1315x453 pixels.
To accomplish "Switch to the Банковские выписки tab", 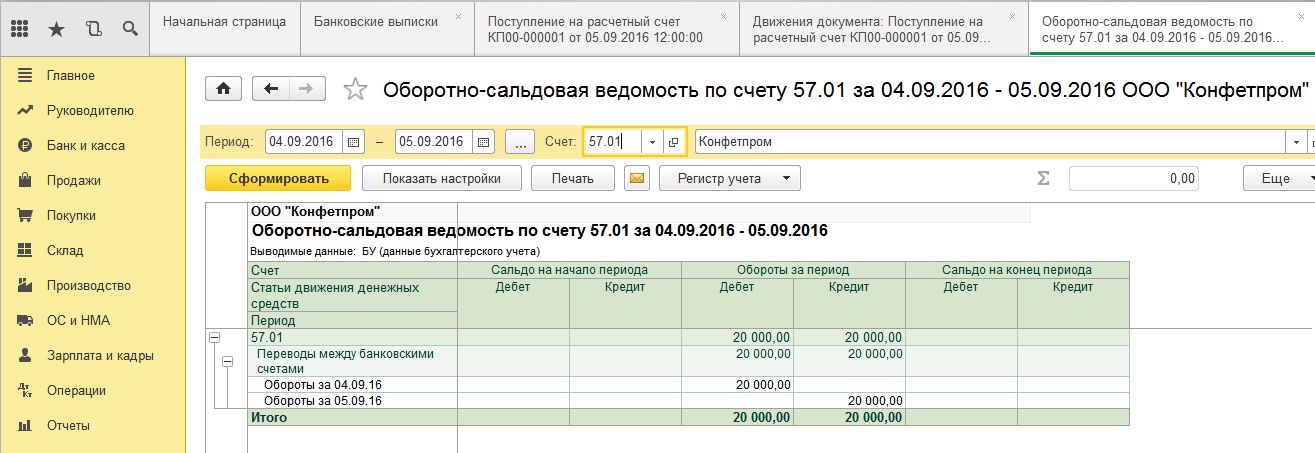I will pos(374,21).
